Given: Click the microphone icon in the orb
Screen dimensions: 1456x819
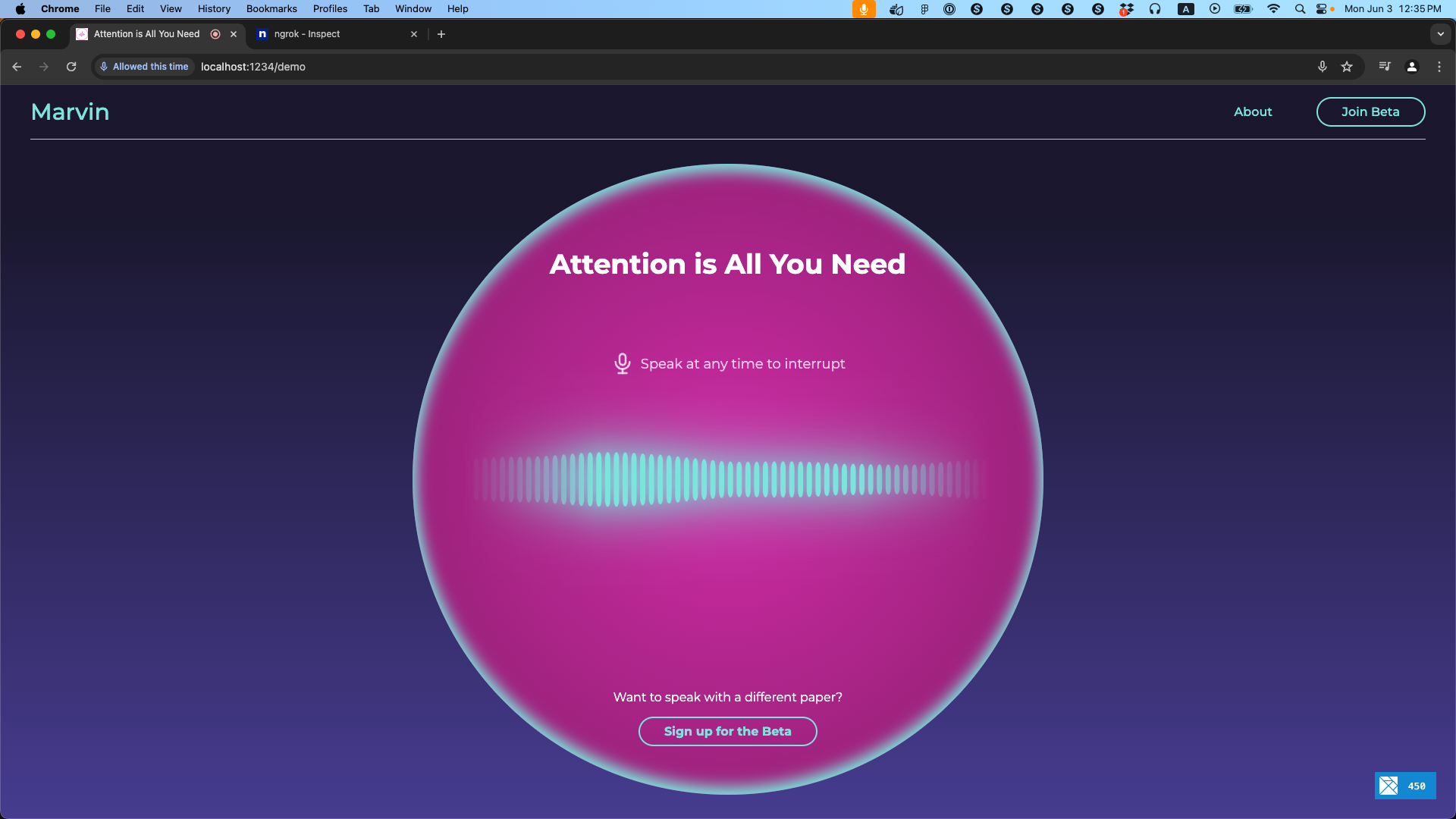Looking at the screenshot, I should coord(622,364).
